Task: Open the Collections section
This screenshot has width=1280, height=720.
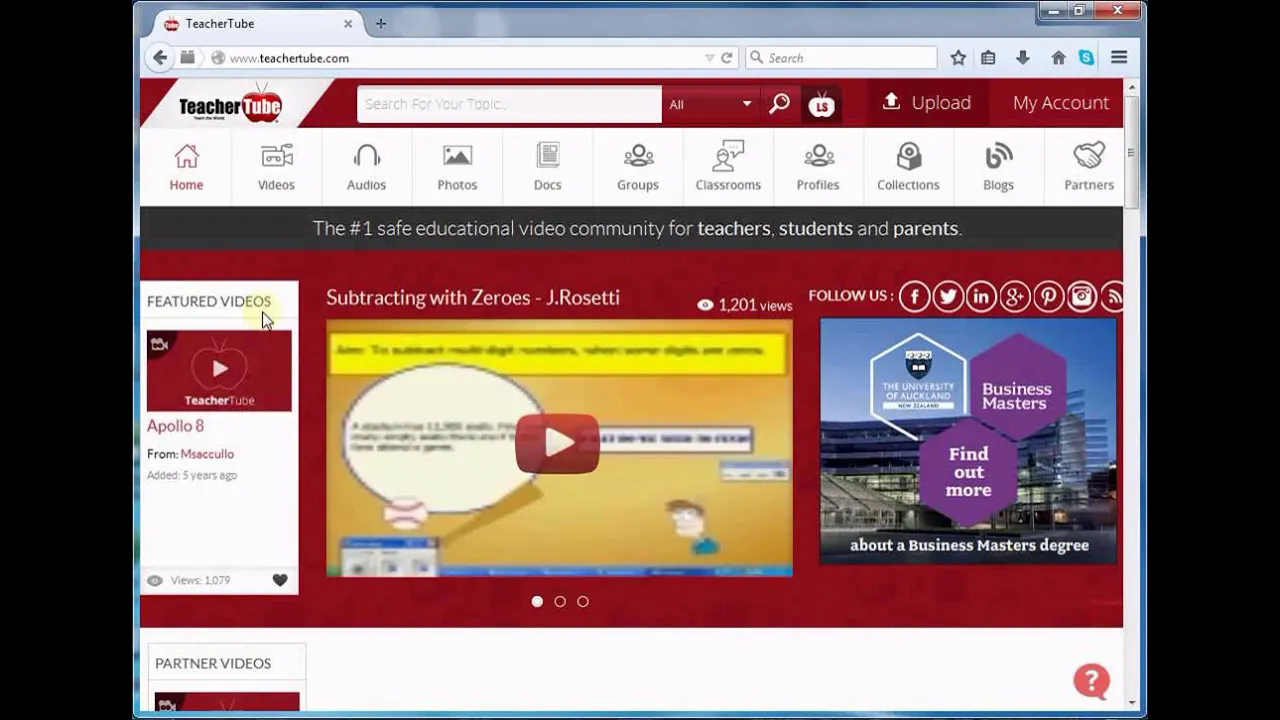Action: (908, 167)
